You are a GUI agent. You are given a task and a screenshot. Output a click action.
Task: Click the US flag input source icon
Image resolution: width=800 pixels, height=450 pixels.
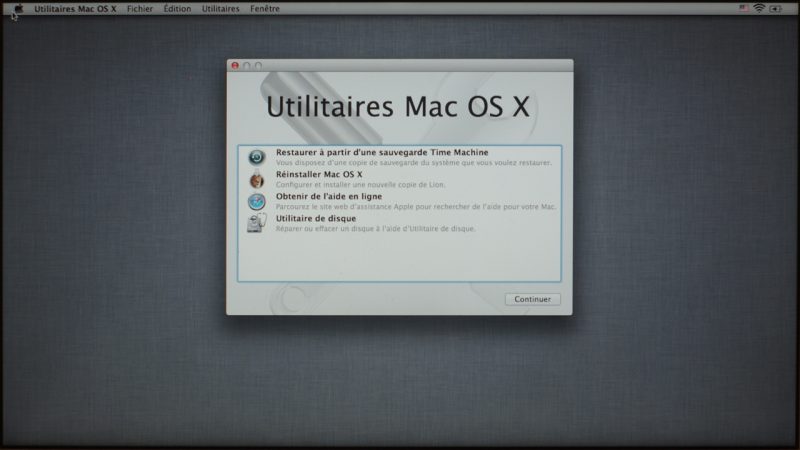(x=744, y=8)
